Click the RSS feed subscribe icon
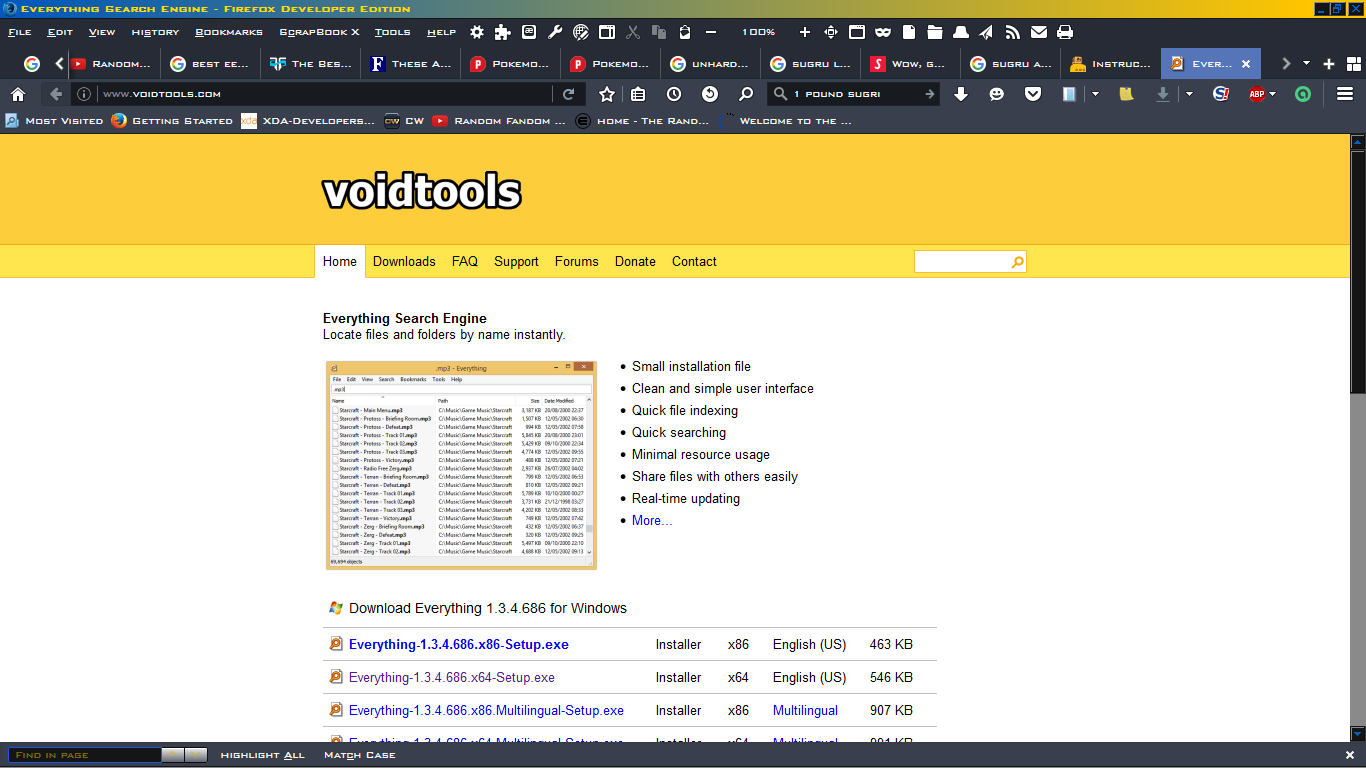 click(1013, 32)
